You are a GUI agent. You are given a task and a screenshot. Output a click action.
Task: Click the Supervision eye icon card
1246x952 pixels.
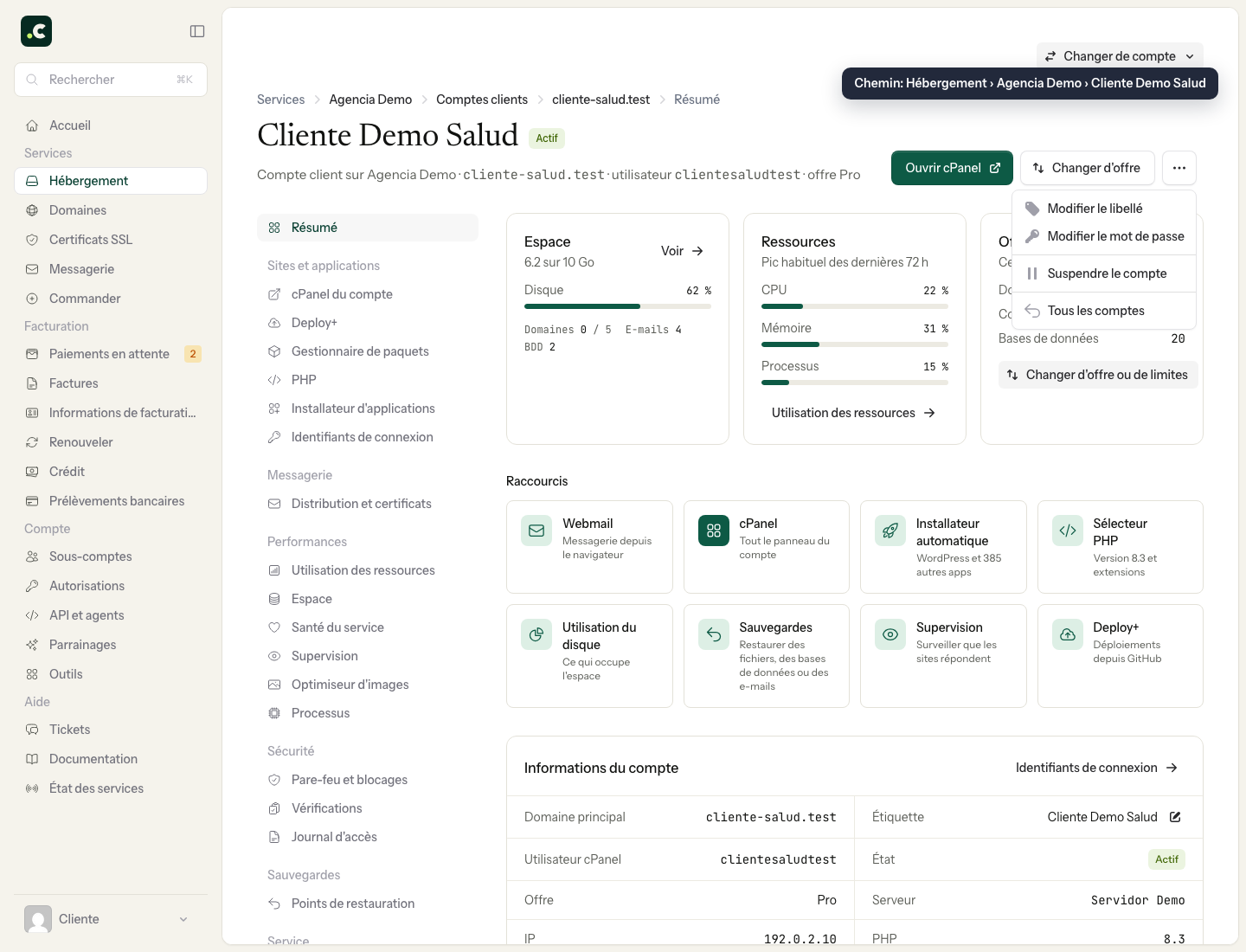tap(890, 634)
